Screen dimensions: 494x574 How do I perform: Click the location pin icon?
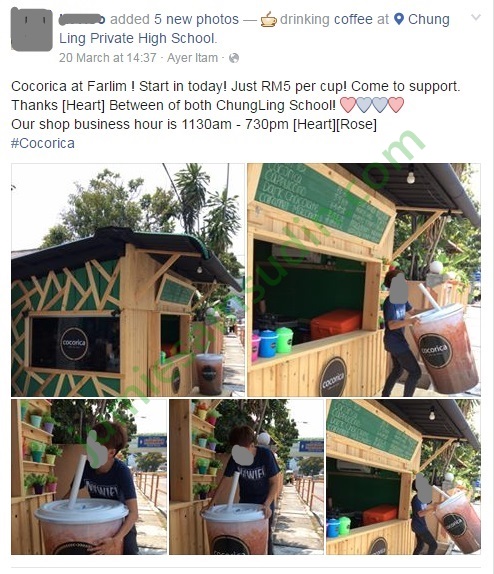click(x=399, y=19)
